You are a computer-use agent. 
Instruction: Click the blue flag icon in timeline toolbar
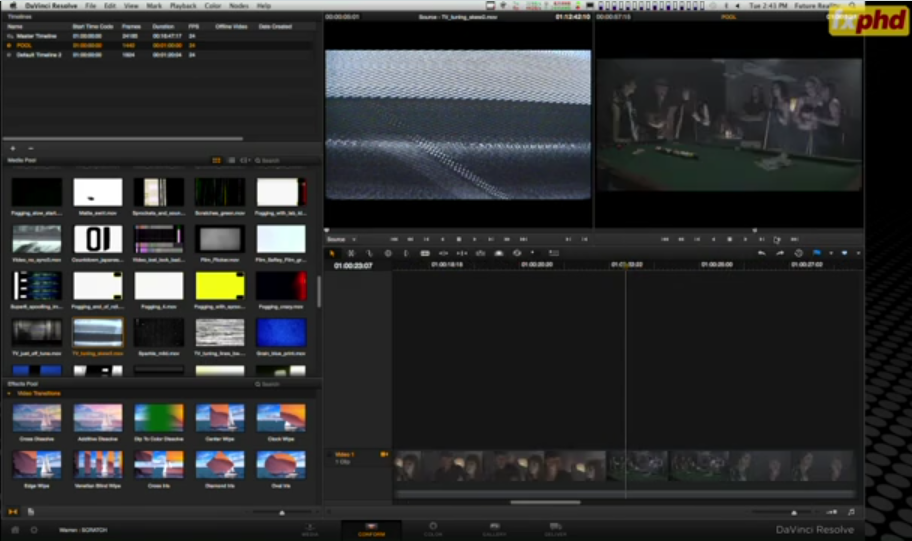coord(817,253)
